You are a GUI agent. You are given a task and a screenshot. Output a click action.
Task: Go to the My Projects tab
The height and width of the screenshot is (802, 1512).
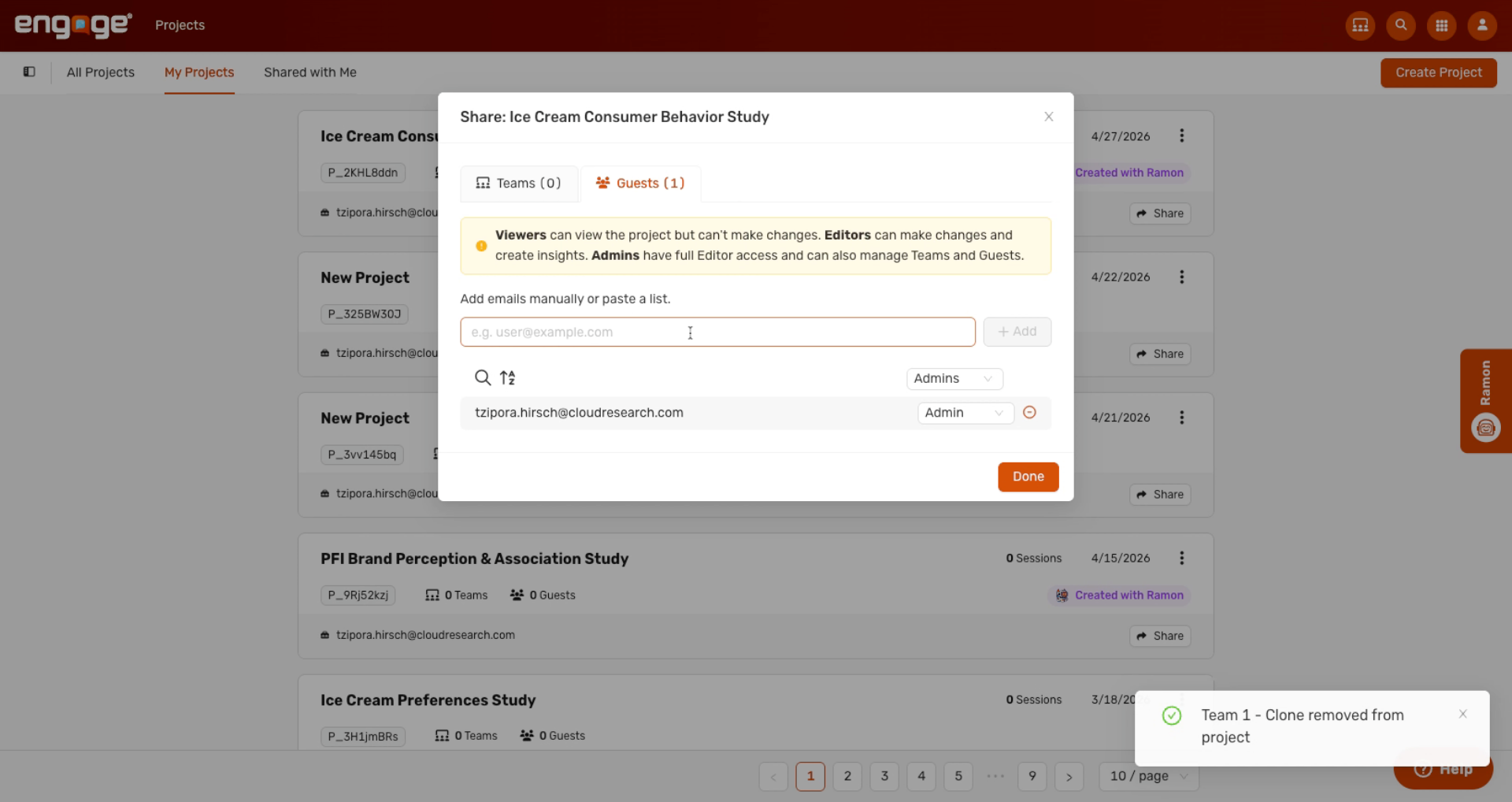point(199,72)
